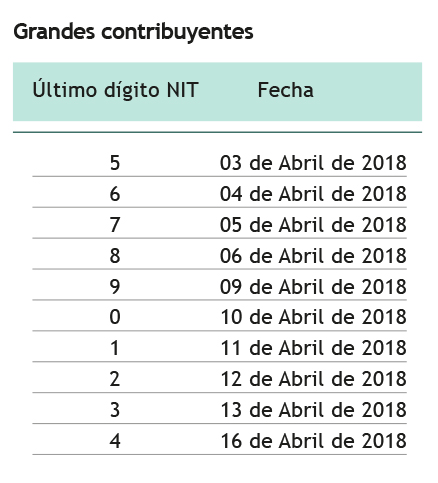Select NIT digit 6 cell

[x=115, y=194]
